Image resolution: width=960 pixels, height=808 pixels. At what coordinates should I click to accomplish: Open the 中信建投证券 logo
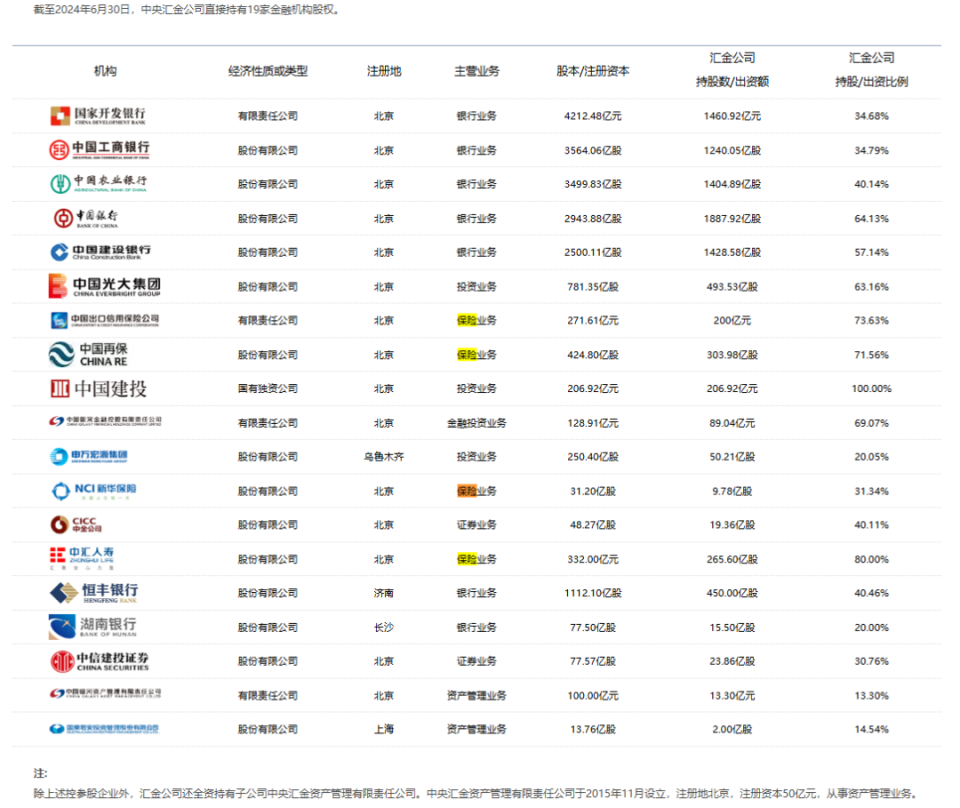point(100,661)
